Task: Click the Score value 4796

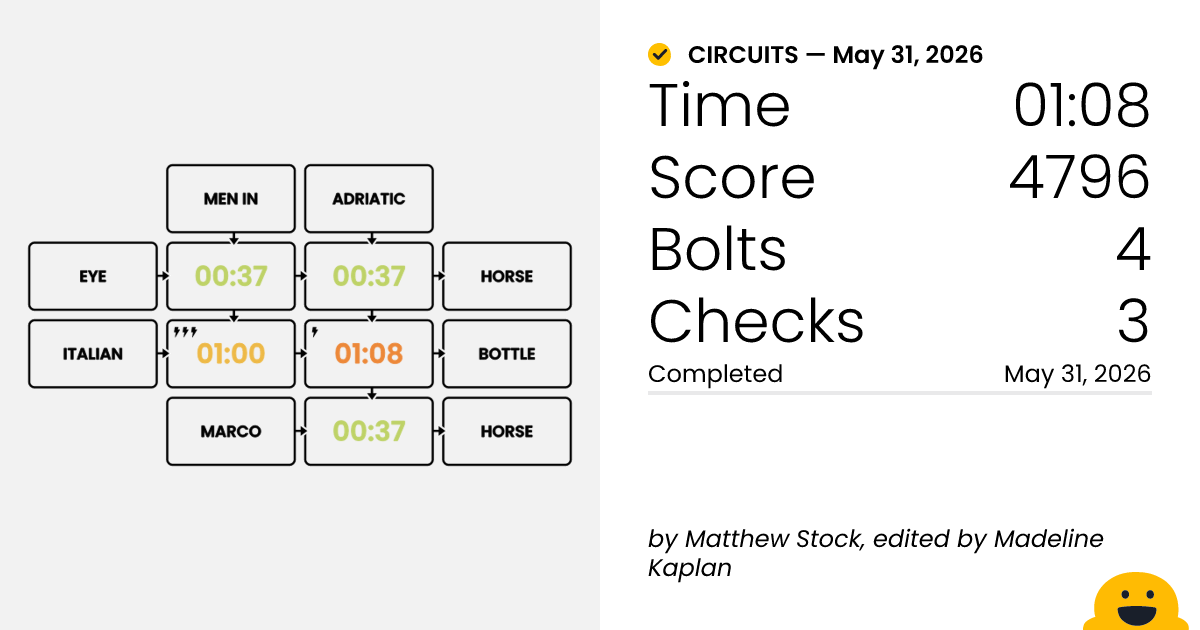Action: (x=1079, y=177)
